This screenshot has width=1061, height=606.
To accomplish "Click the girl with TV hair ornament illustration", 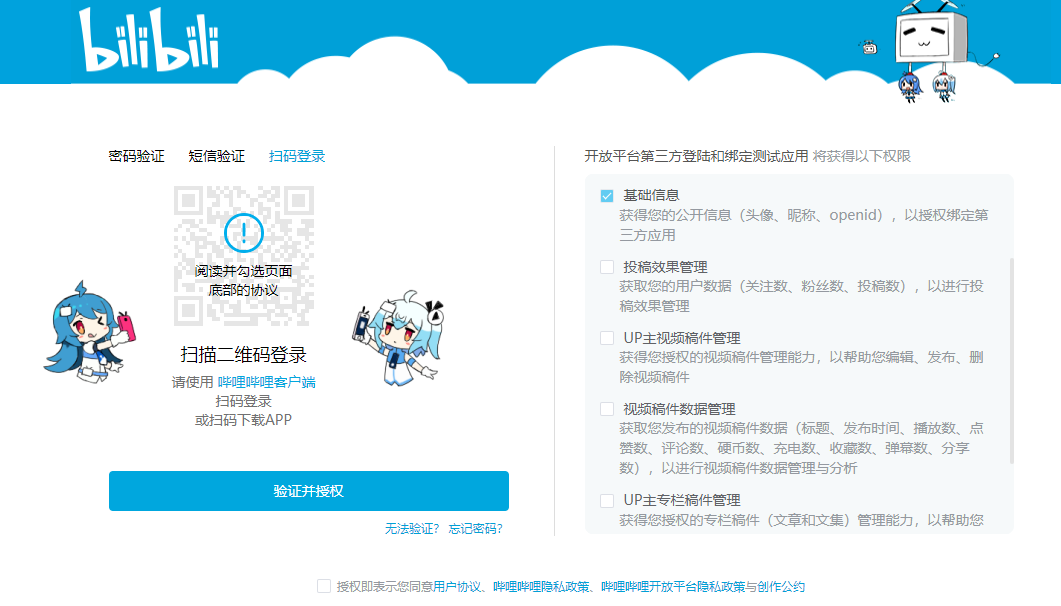I will tap(399, 337).
